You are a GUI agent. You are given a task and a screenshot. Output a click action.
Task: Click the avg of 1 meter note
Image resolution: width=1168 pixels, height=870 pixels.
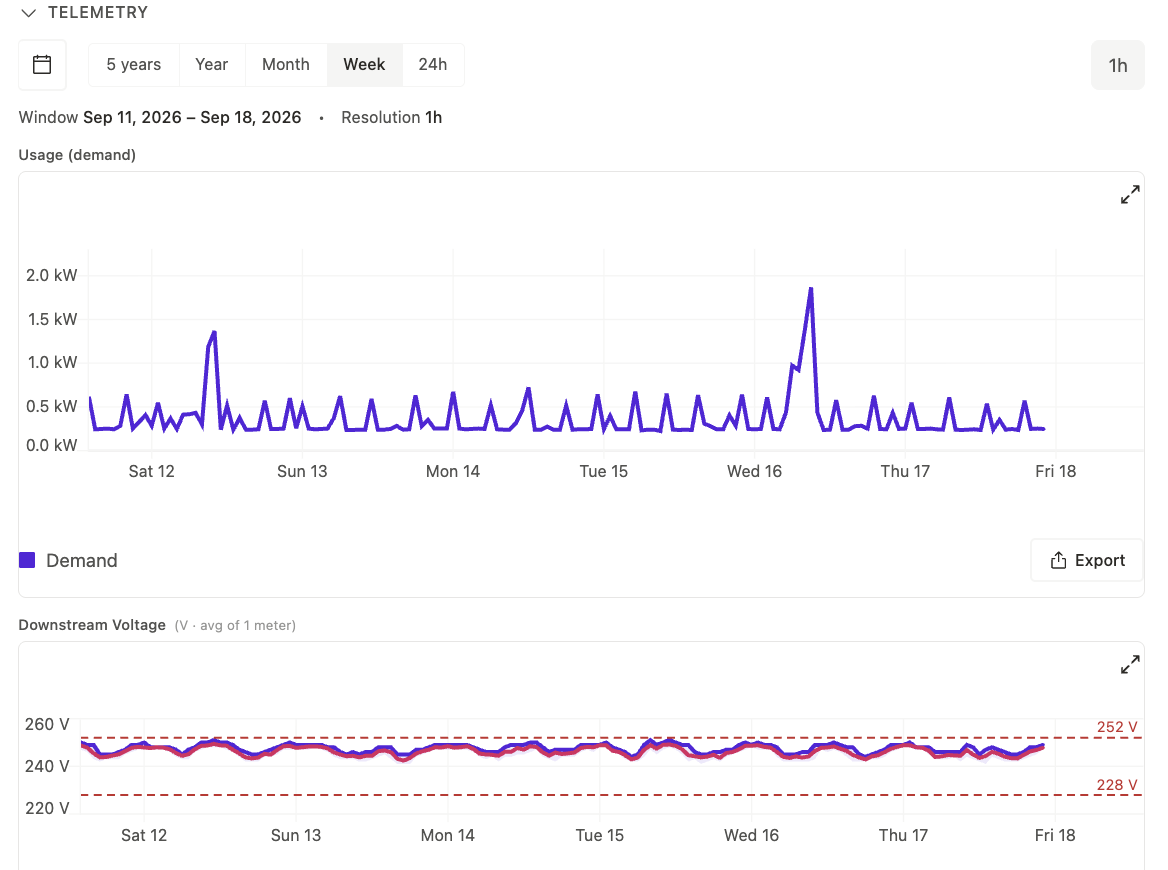(x=235, y=626)
